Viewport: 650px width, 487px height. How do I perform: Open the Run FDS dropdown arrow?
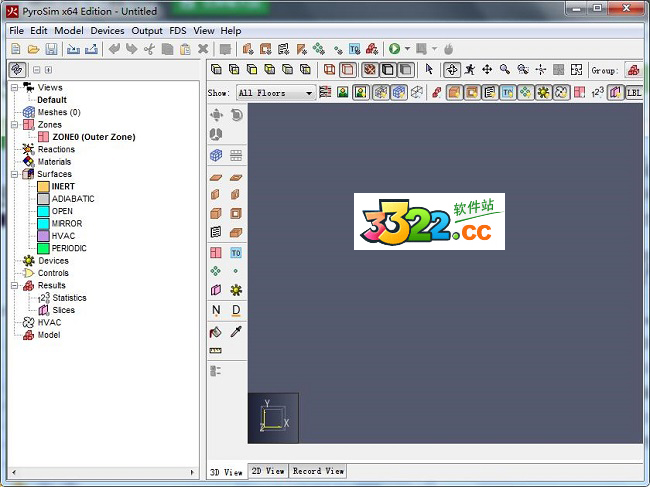[407, 49]
